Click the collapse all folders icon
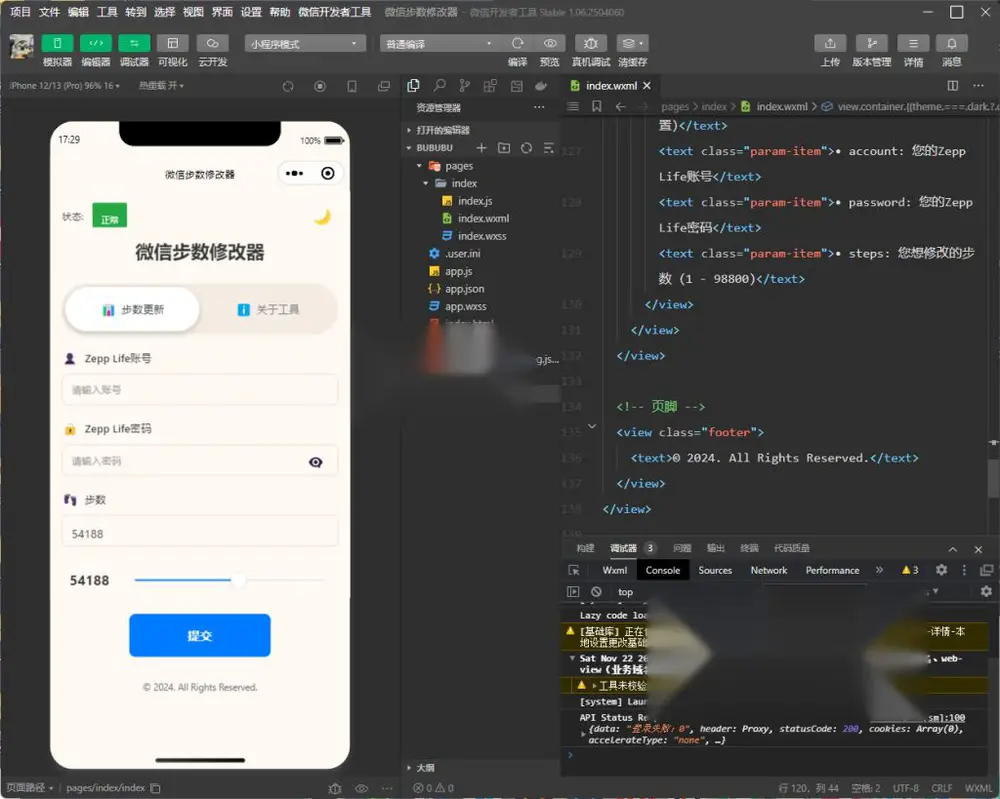This screenshot has width=1000, height=799. tap(548, 148)
